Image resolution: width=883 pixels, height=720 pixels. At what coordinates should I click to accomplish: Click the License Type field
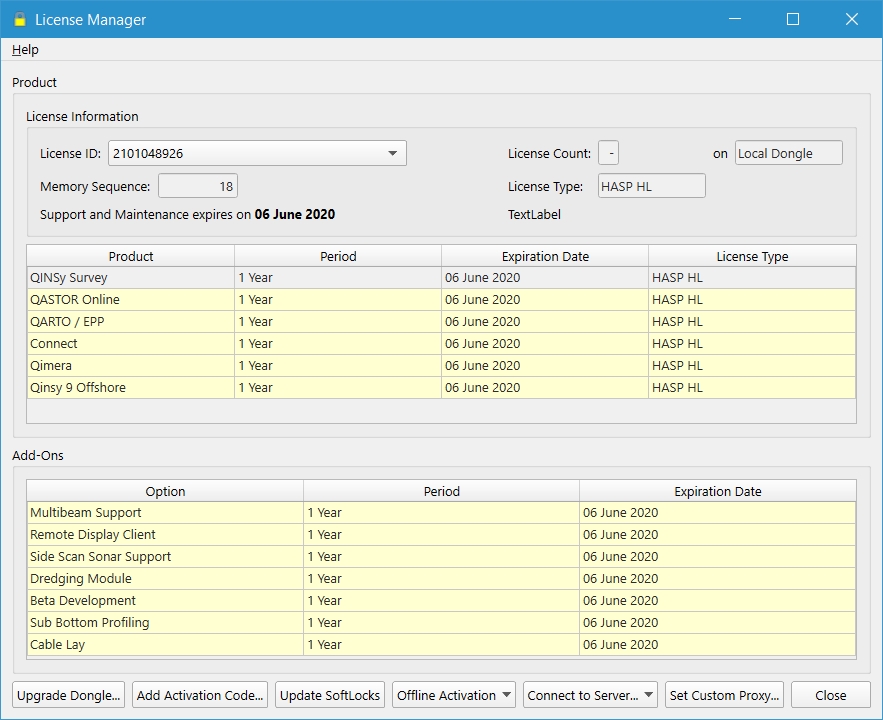651,187
